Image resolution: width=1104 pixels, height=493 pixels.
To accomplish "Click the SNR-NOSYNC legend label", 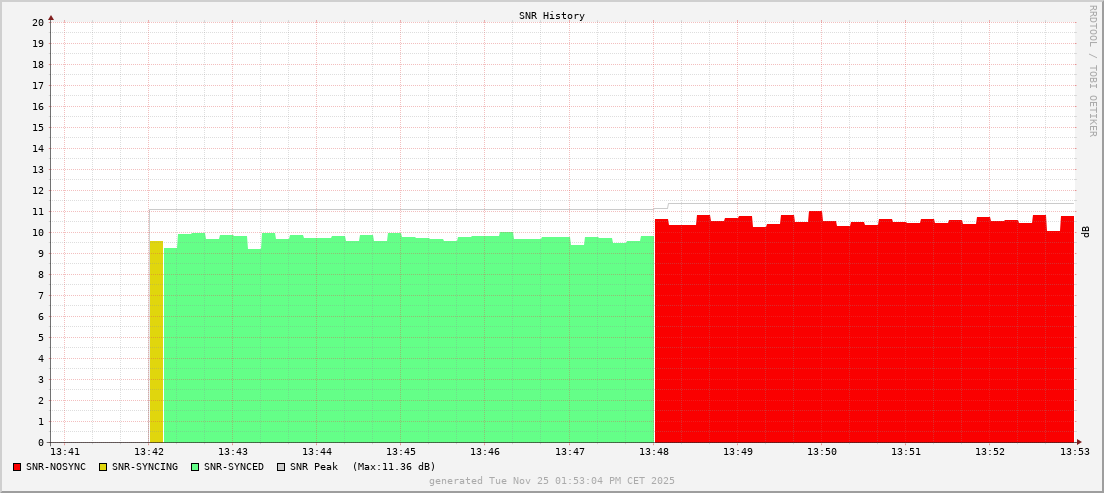I will (56, 467).
